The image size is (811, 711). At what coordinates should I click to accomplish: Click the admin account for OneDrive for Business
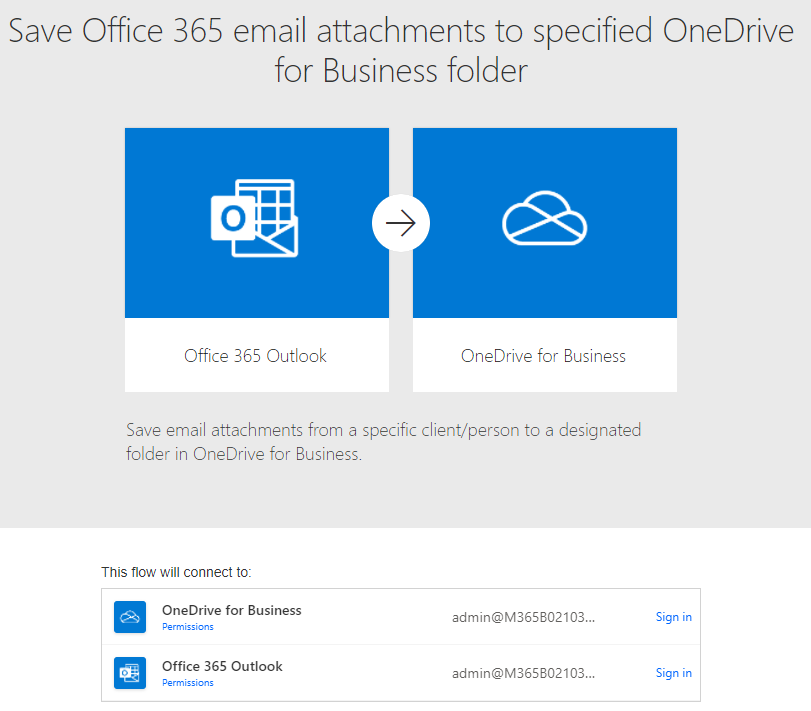(523, 617)
